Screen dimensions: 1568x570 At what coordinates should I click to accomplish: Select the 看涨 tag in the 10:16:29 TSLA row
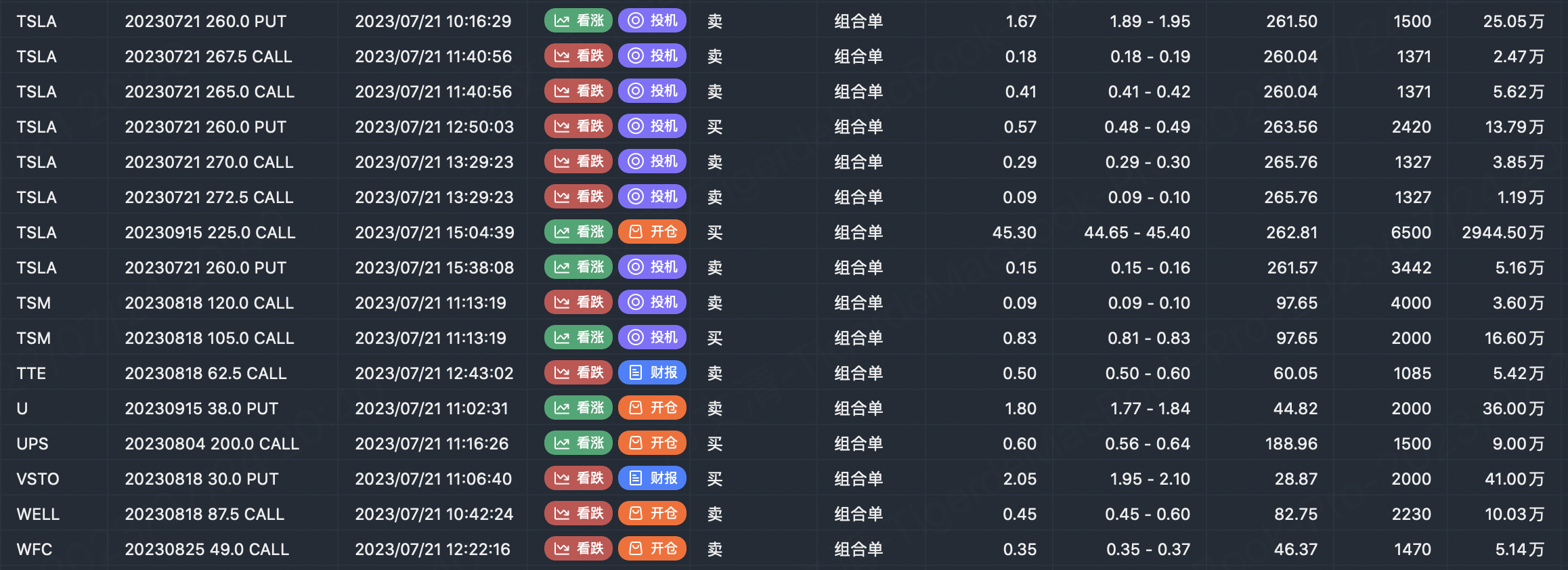pyautogui.click(x=578, y=21)
